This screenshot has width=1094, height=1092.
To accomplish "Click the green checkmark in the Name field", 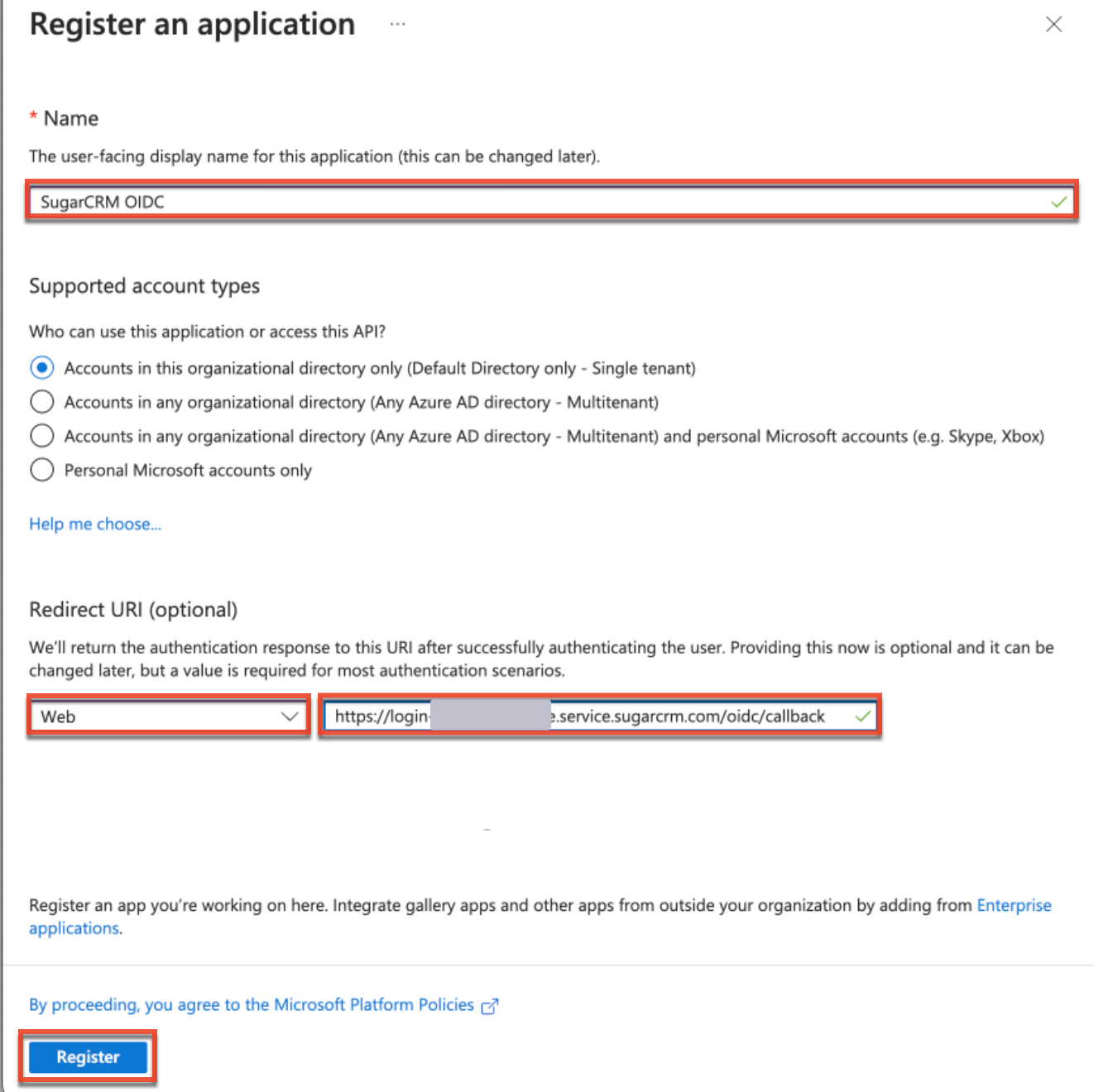I will coord(1058,200).
